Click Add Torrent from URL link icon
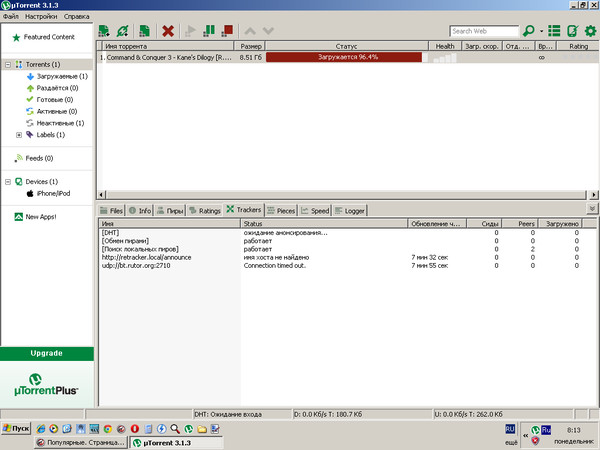Screen dimensions: 600x450 click(x=122, y=31)
